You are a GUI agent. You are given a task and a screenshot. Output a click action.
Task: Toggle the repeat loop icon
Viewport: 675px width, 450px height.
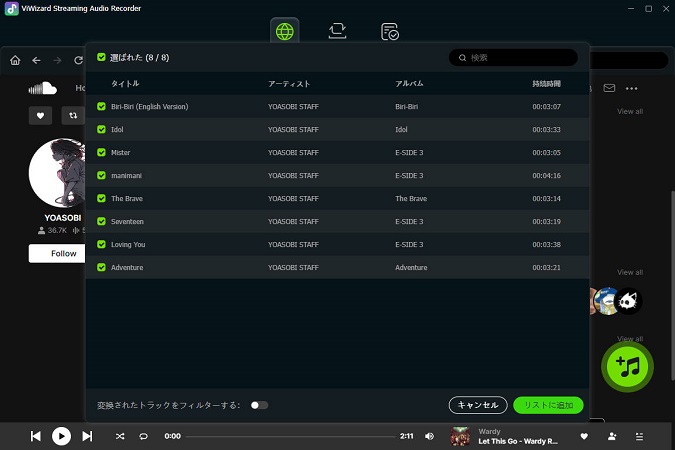143,436
